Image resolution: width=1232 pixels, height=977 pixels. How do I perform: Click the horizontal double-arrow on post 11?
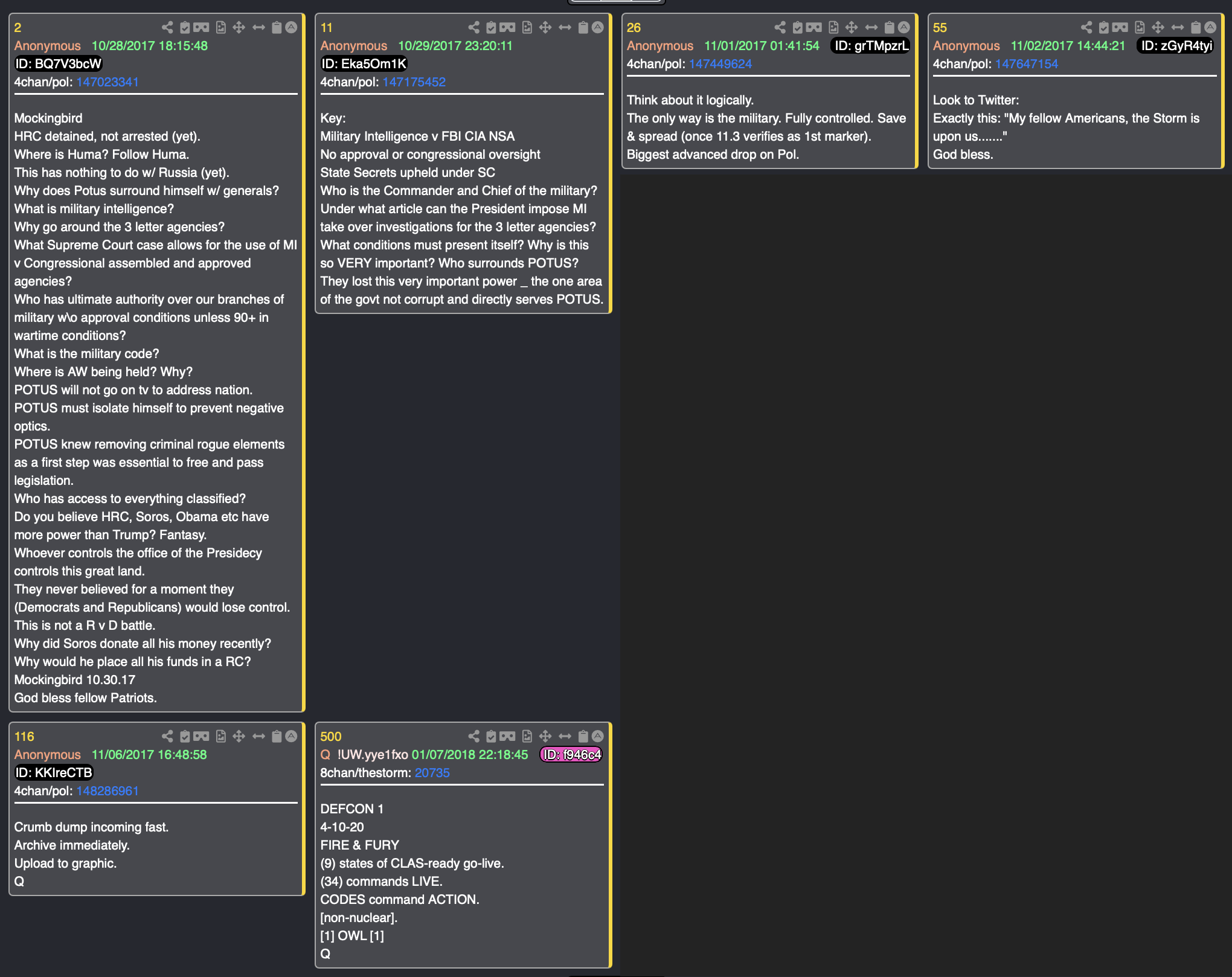click(x=565, y=27)
